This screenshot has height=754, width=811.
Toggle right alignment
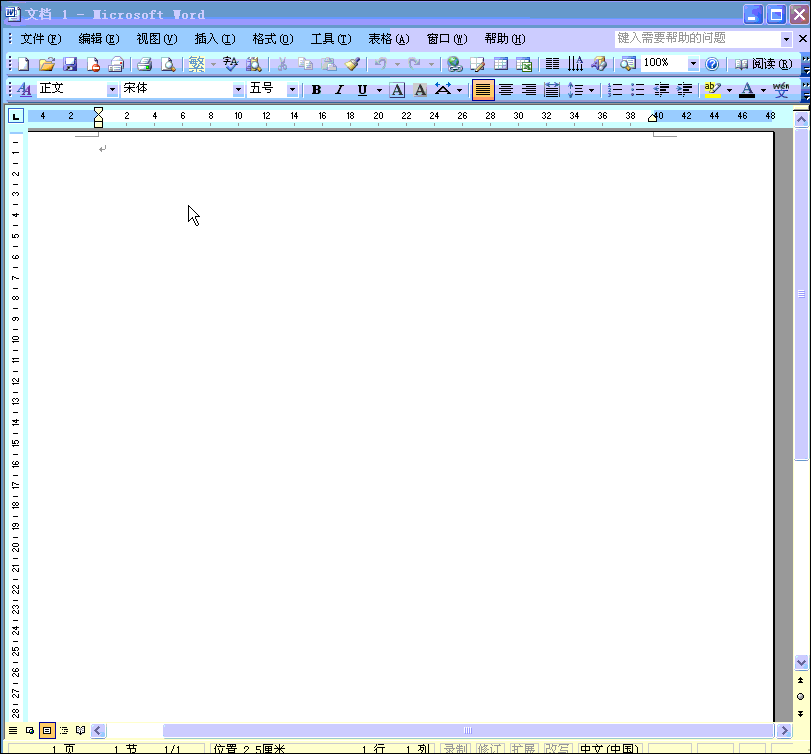tap(529, 90)
